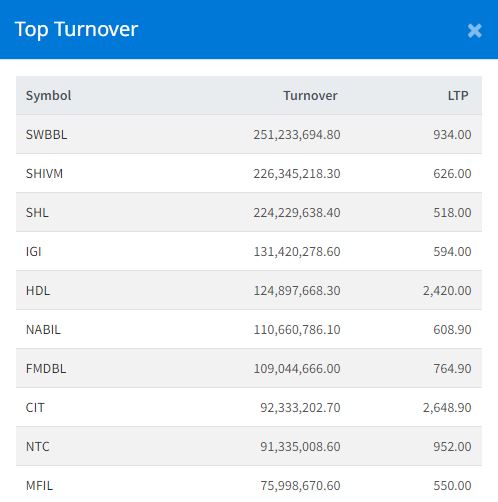Click NTC's LTP 952.00
Viewport: 498px width, 502px height.
click(452, 447)
